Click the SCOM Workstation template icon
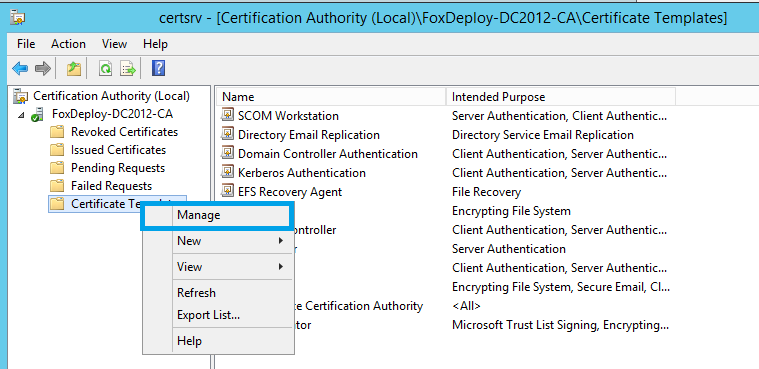 pos(227,115)
